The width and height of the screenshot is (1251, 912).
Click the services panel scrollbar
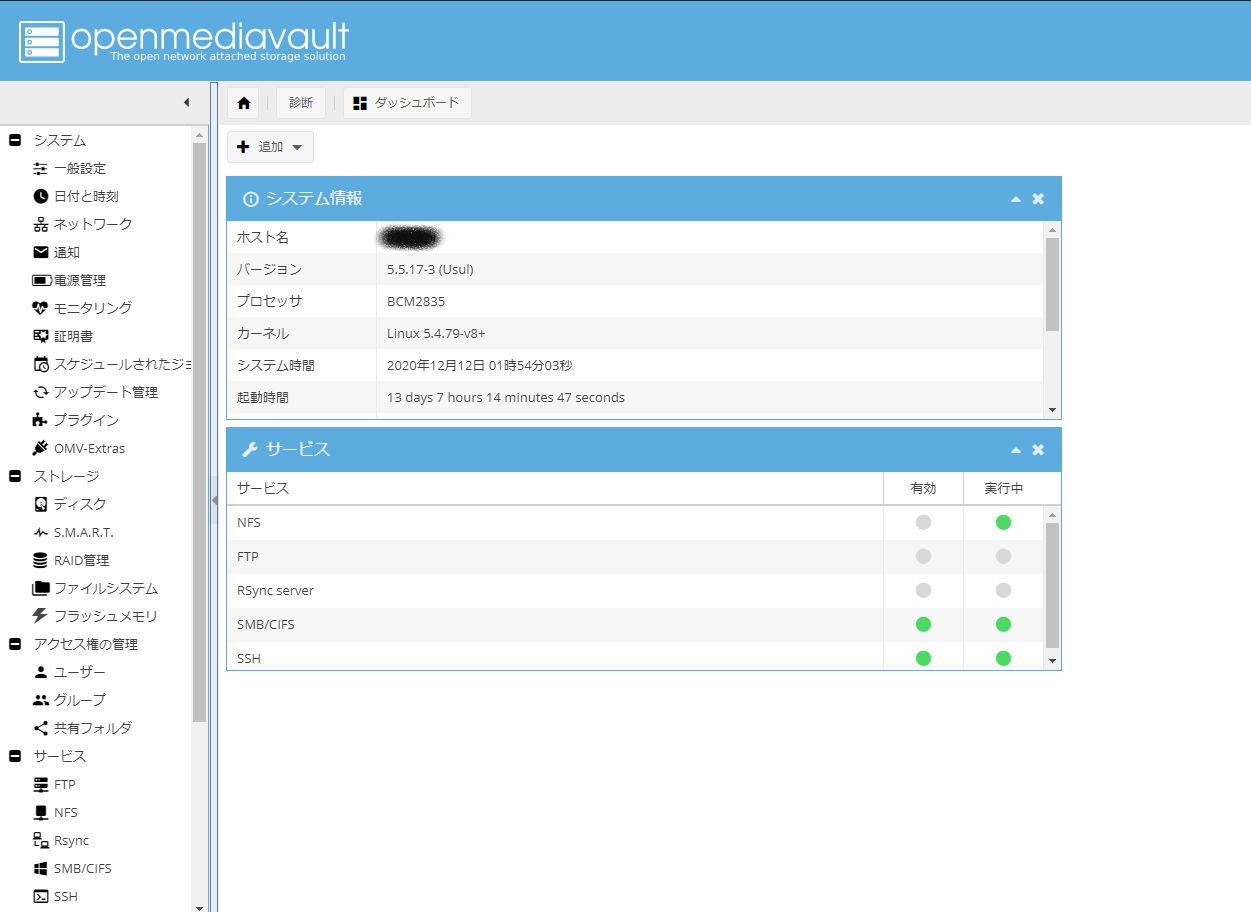coord(1051,585)
